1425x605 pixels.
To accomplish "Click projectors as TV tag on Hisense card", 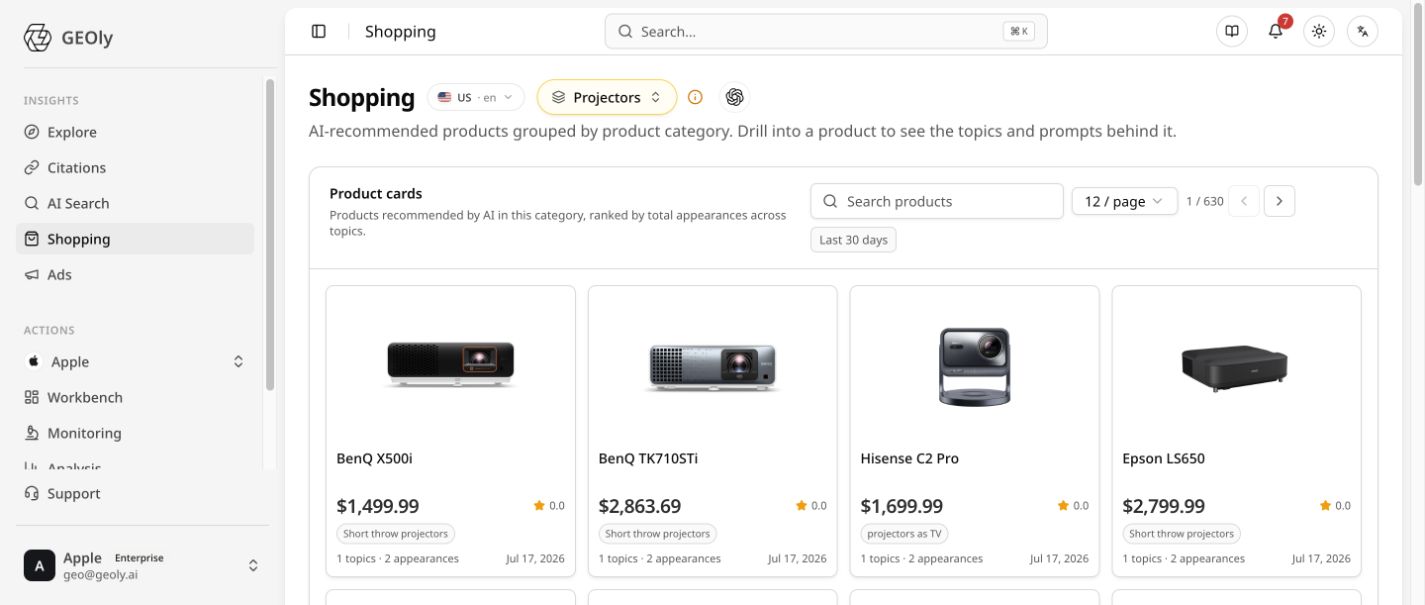I will pos(906,534).
